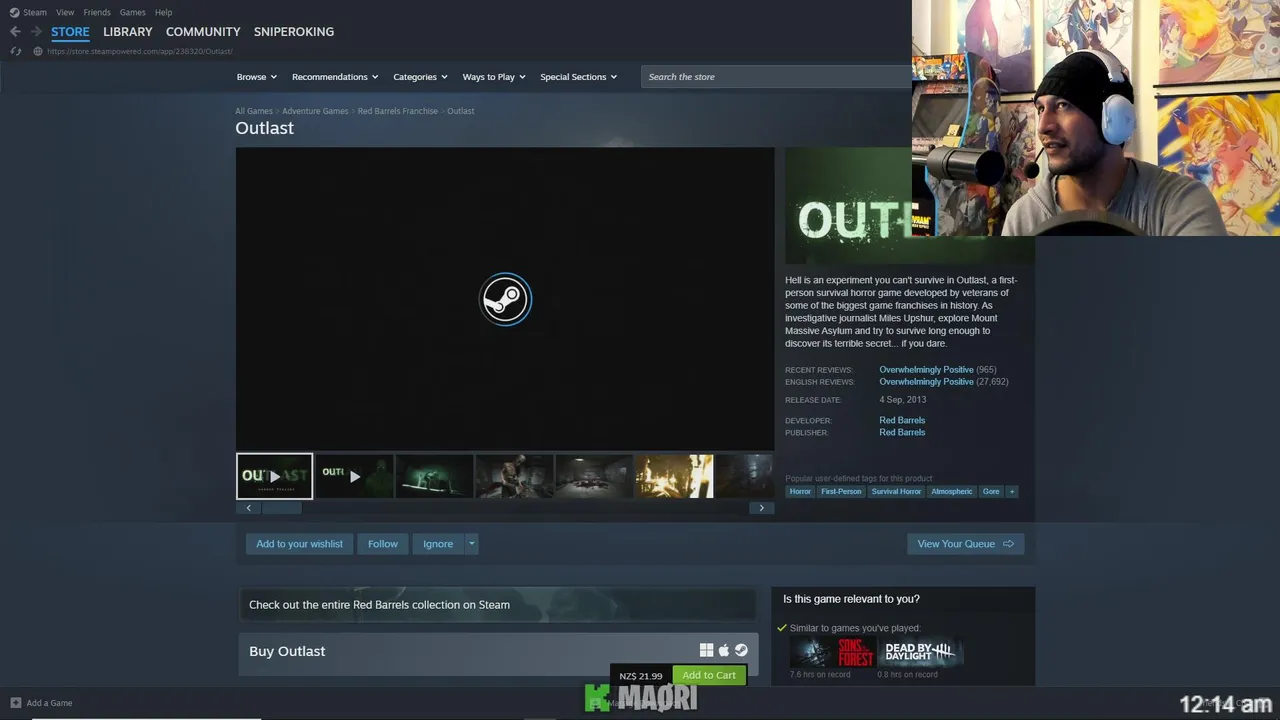Viewport: 1280px width, 720px height.
Task: Click the Survival Horror tag
Action: (x=896, y=491)
